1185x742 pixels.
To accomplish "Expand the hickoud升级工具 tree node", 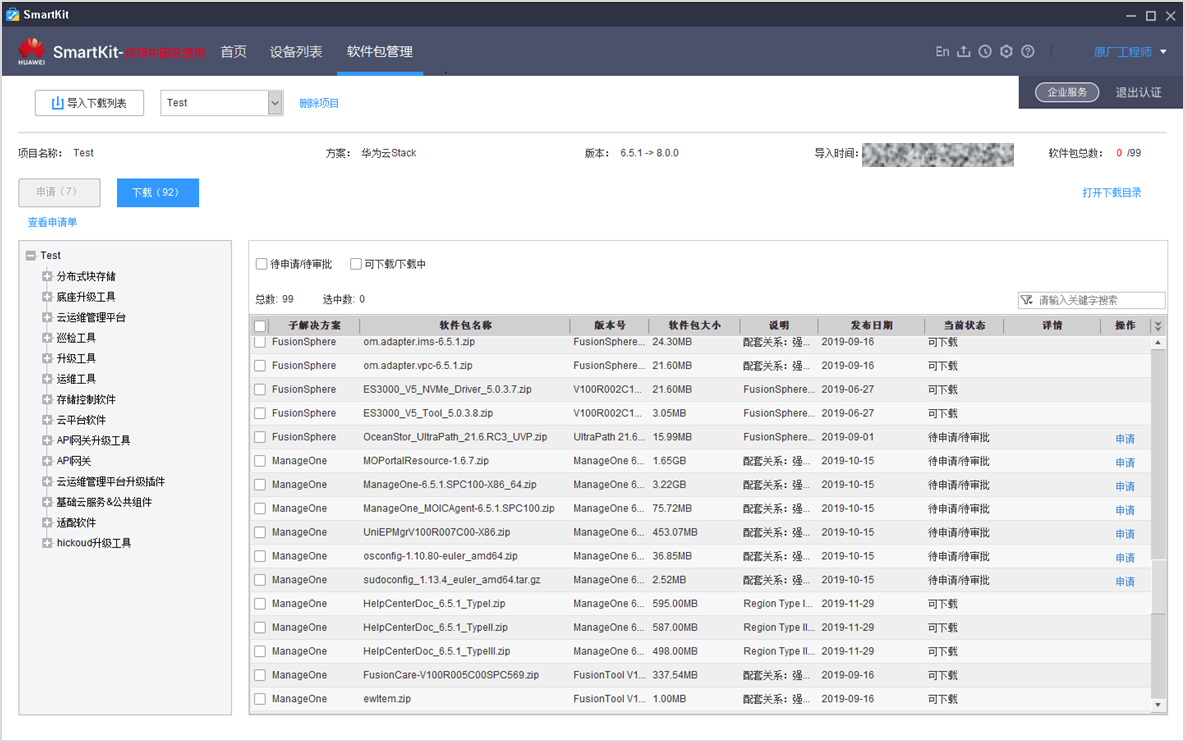I will click(x=47, y=543).
